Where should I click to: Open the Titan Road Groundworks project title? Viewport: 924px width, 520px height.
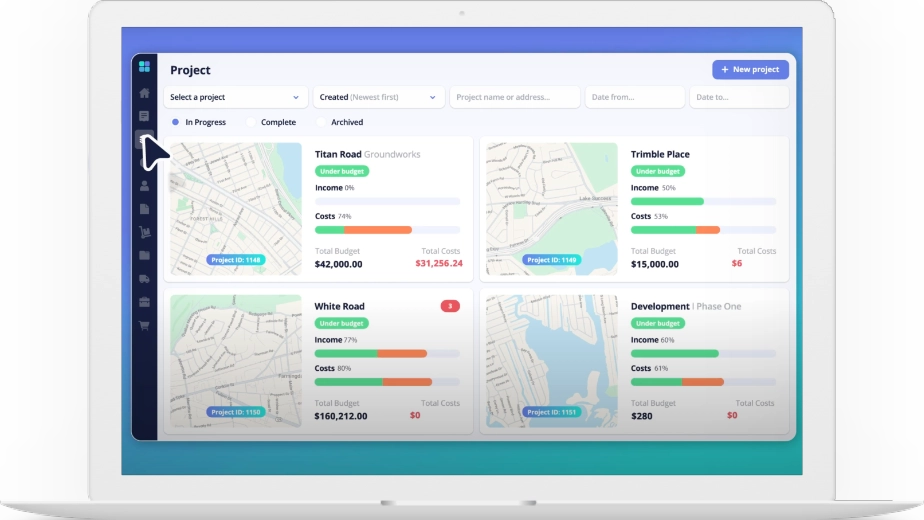pyautogui.click(x=367, y=155)
